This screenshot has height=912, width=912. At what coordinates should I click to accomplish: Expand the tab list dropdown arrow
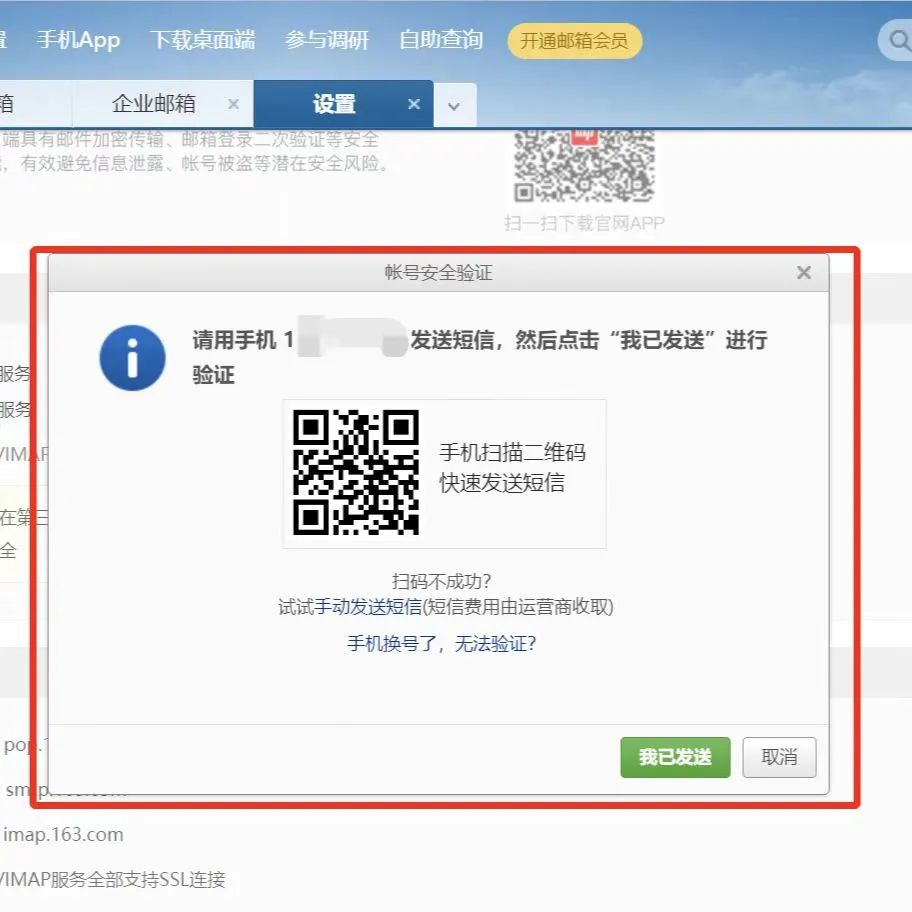[x=454, y=106]
